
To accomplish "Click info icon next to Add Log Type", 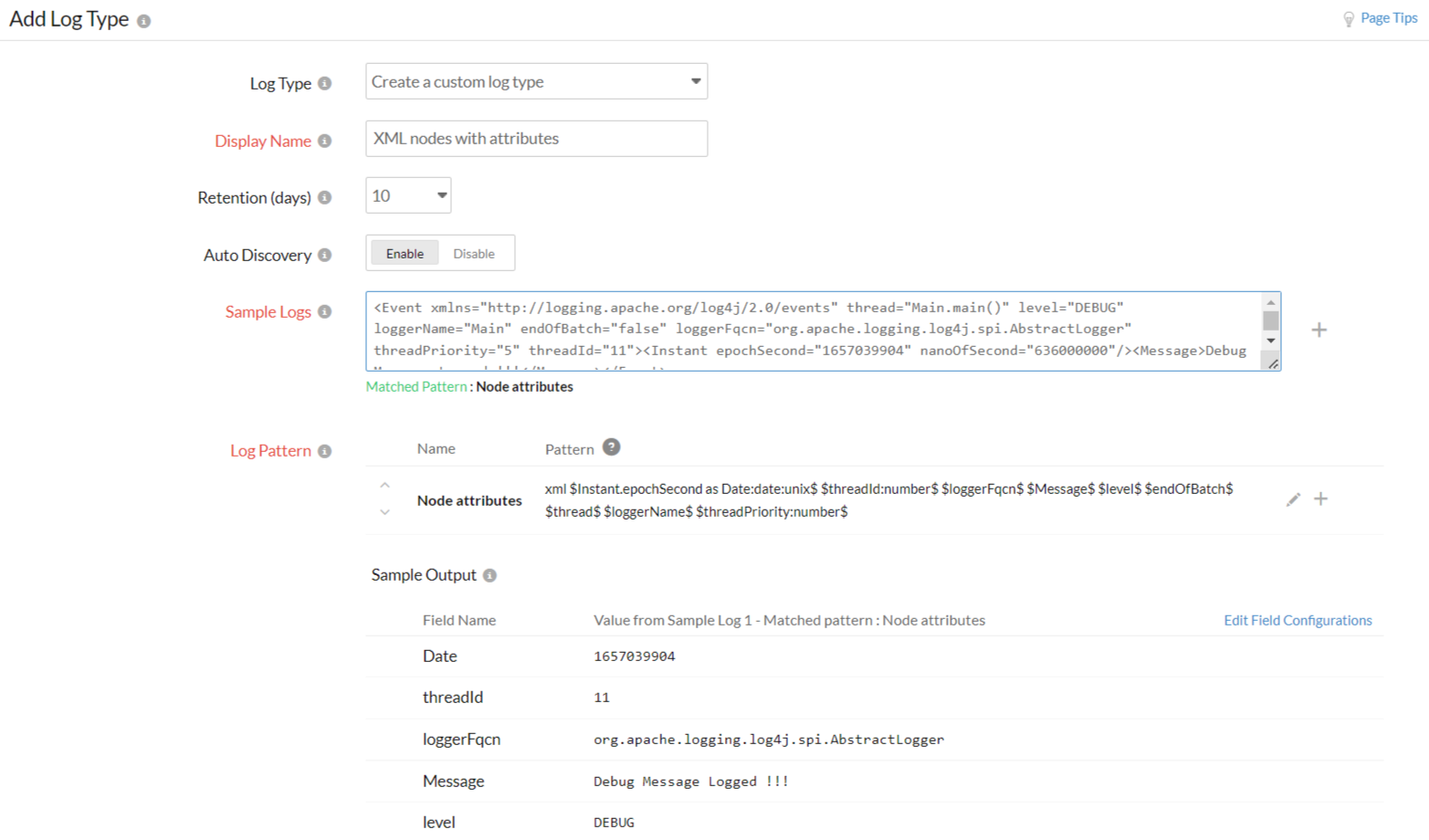I will [143, 21].
